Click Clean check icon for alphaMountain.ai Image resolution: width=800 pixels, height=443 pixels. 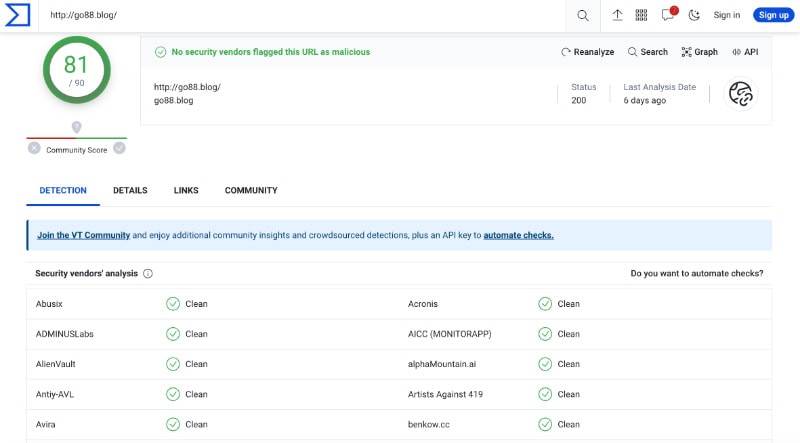(x=545, y=364)
